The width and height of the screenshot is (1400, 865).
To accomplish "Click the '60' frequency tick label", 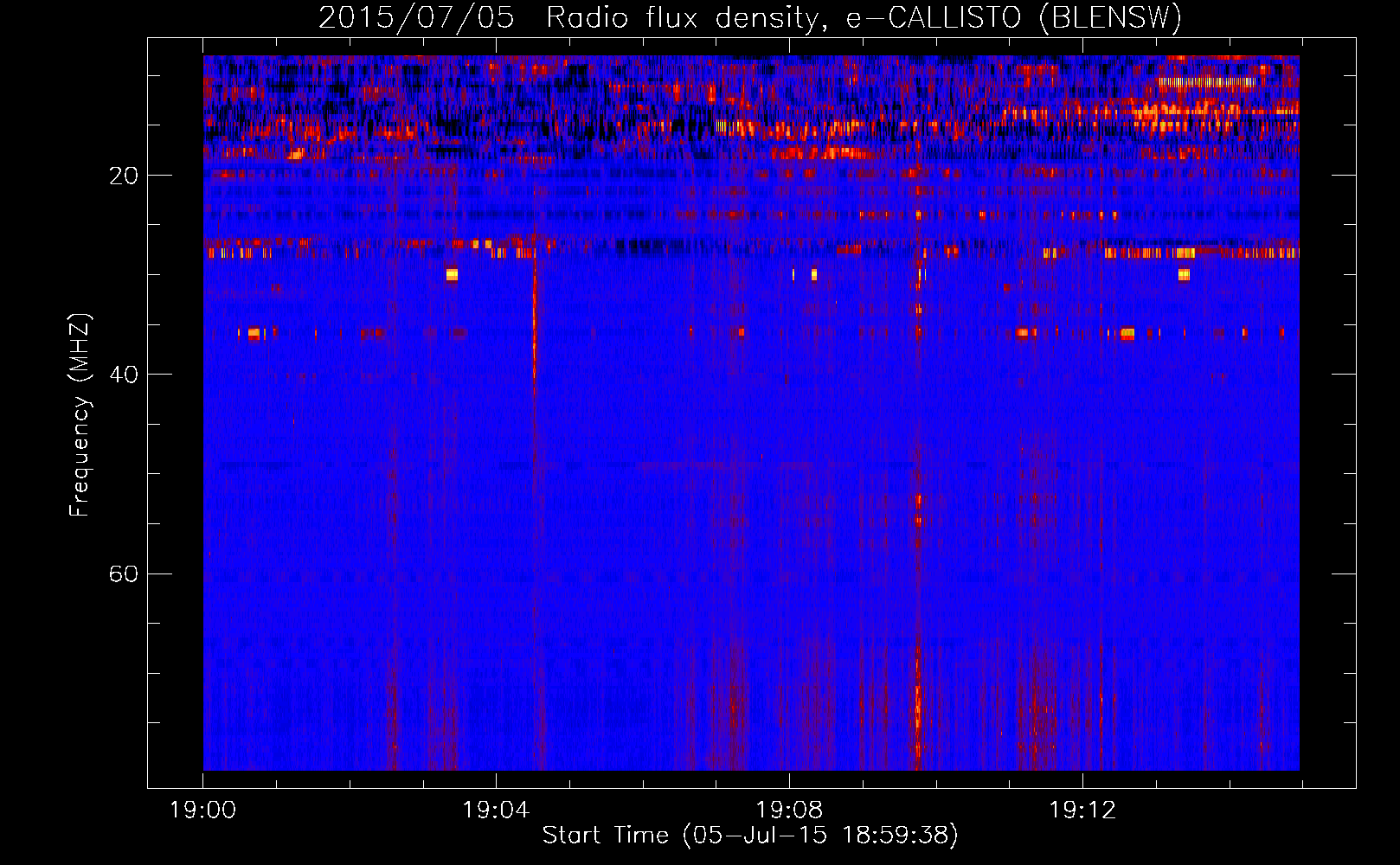I will click(124, 573).
